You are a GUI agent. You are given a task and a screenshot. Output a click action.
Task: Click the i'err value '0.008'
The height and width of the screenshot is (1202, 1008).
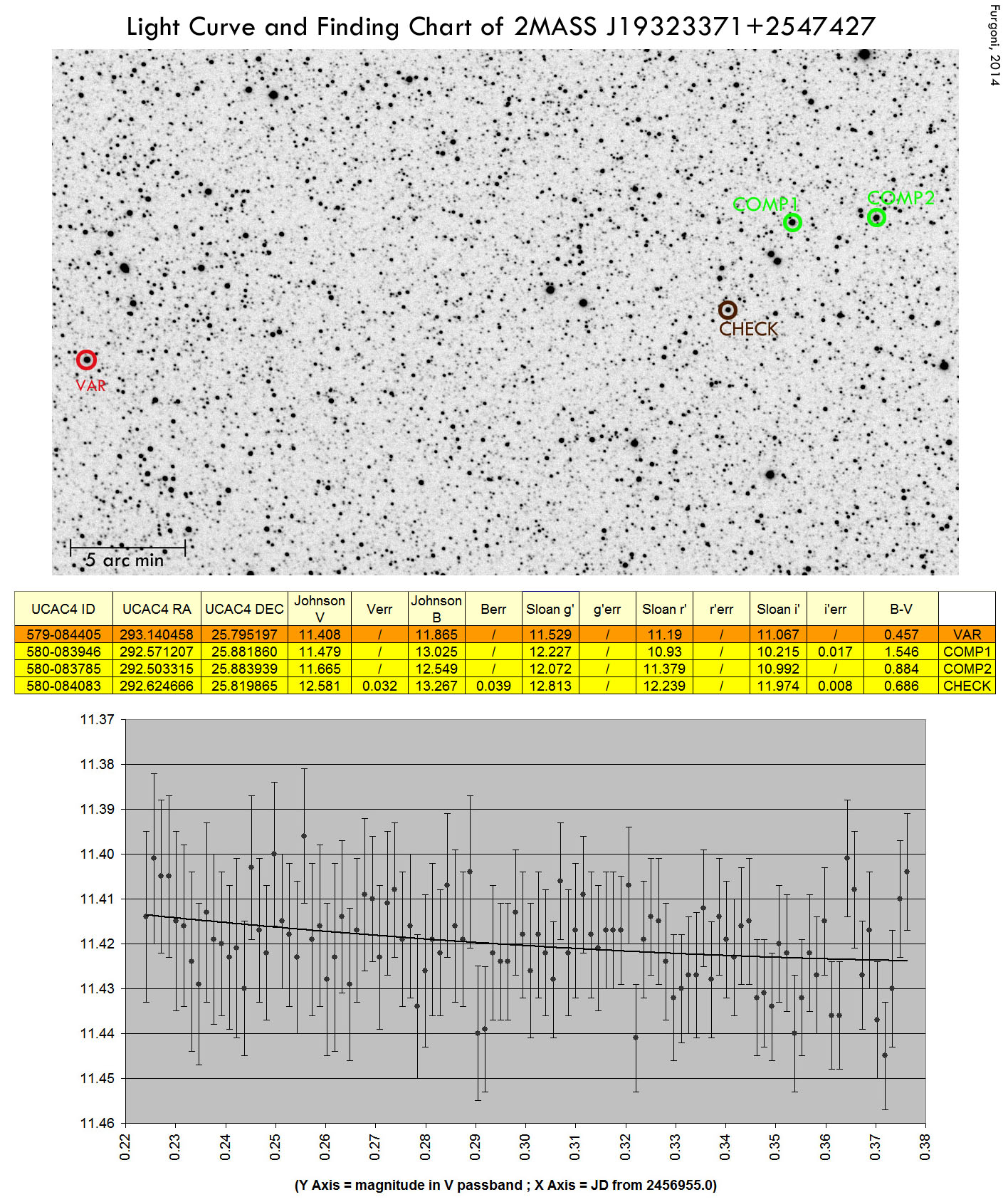pyautogui.click(x=835, y=686)
